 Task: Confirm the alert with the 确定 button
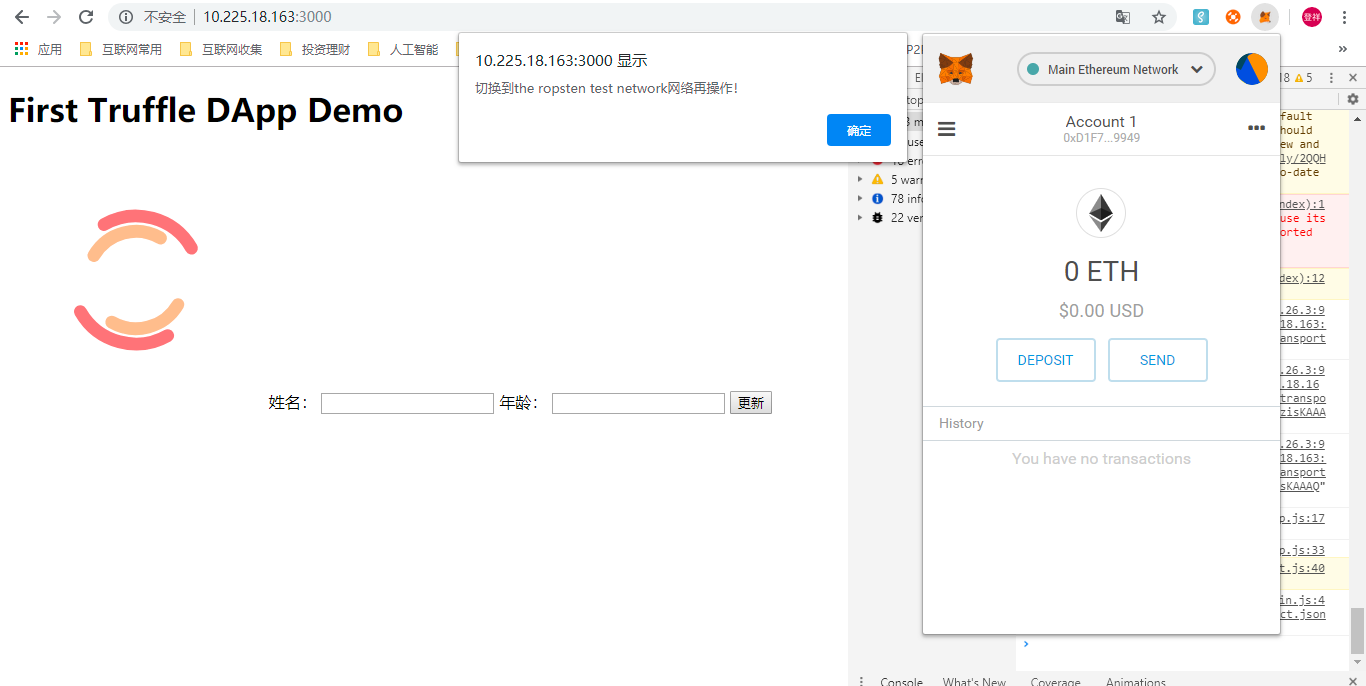click(x=858, y=130)
